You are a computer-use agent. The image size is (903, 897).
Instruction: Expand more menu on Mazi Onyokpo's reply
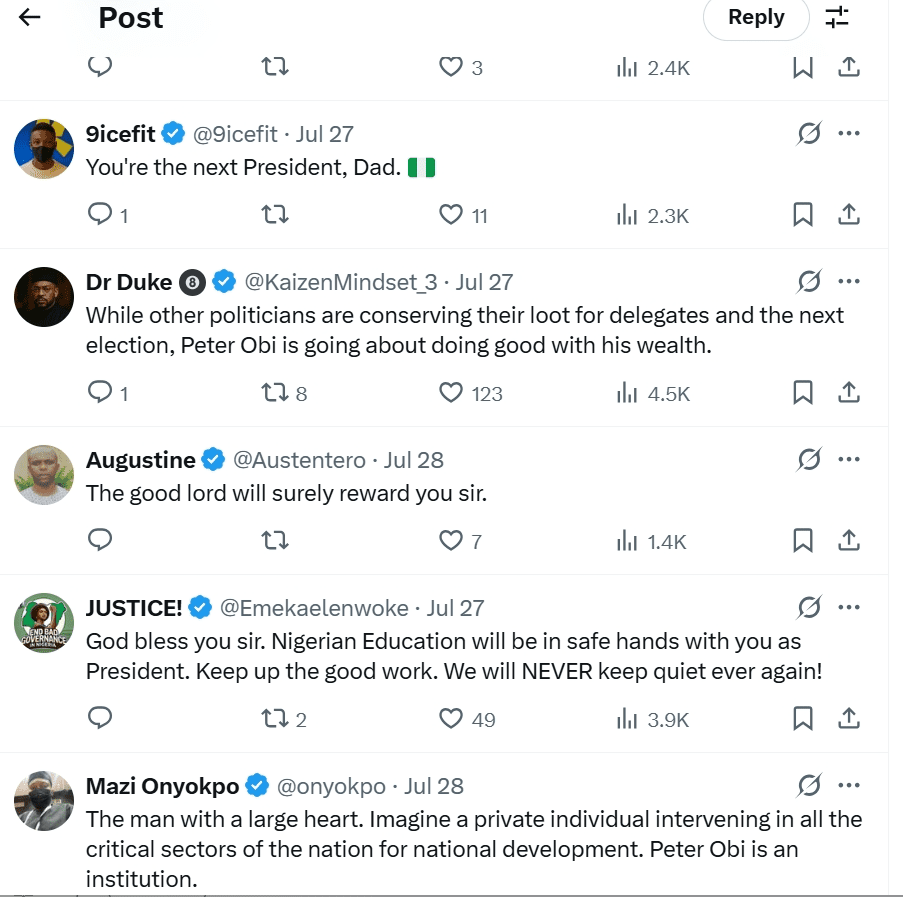point(849,786)
